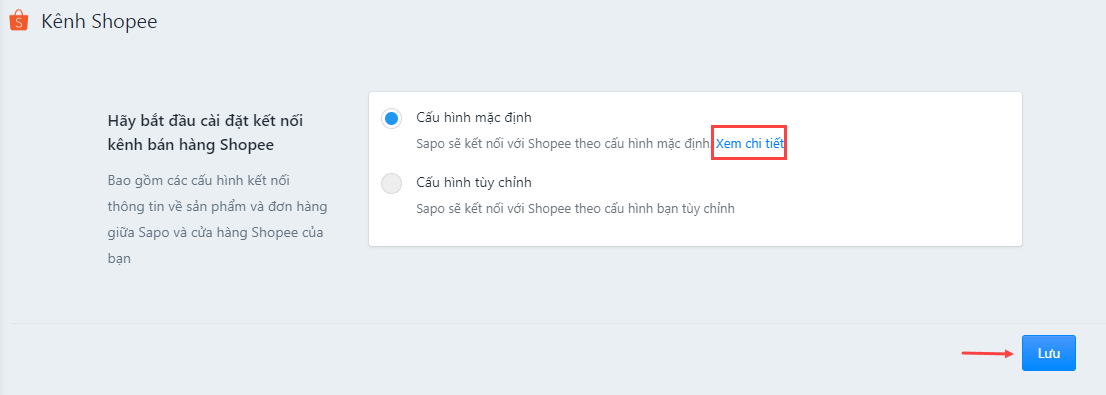Click the Cấu hình mặc định label text
The height and width of the screenshot is (395, 1106).
(474, 117)
